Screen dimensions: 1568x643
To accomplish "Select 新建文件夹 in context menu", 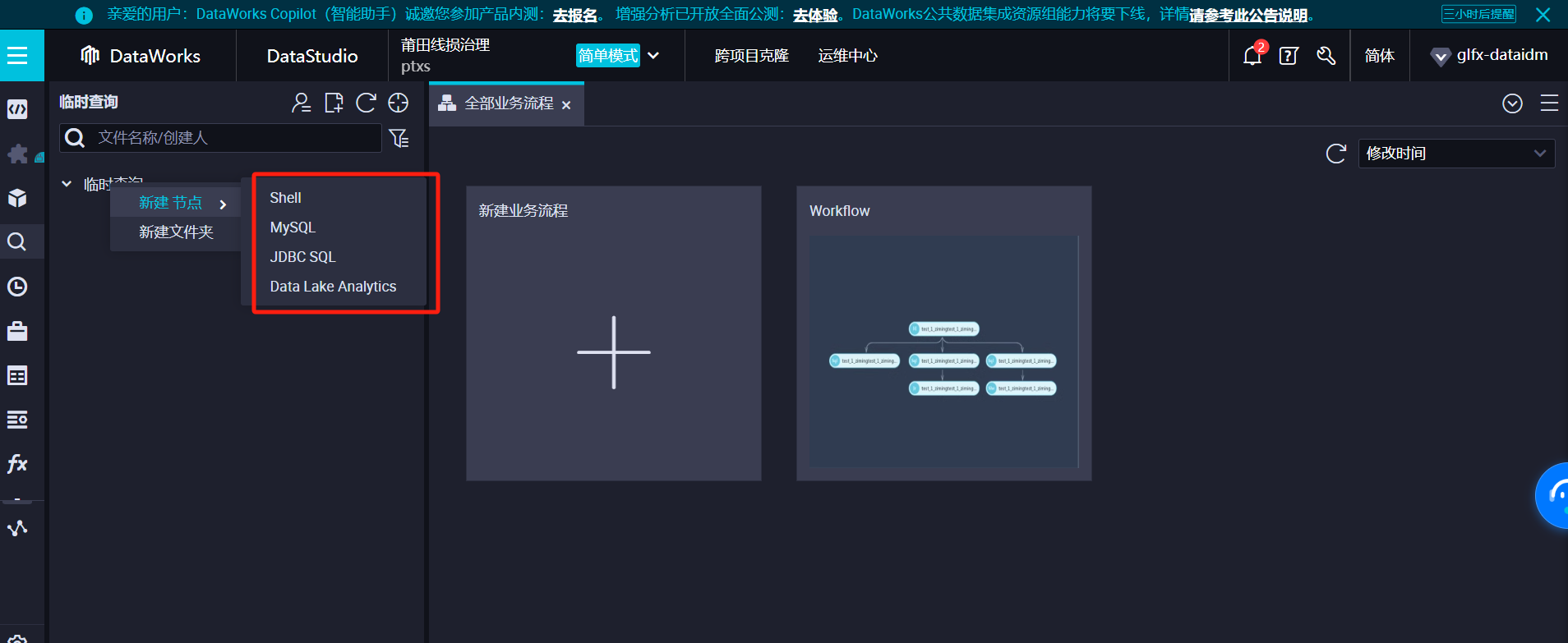I will click(x=176, y=232).
